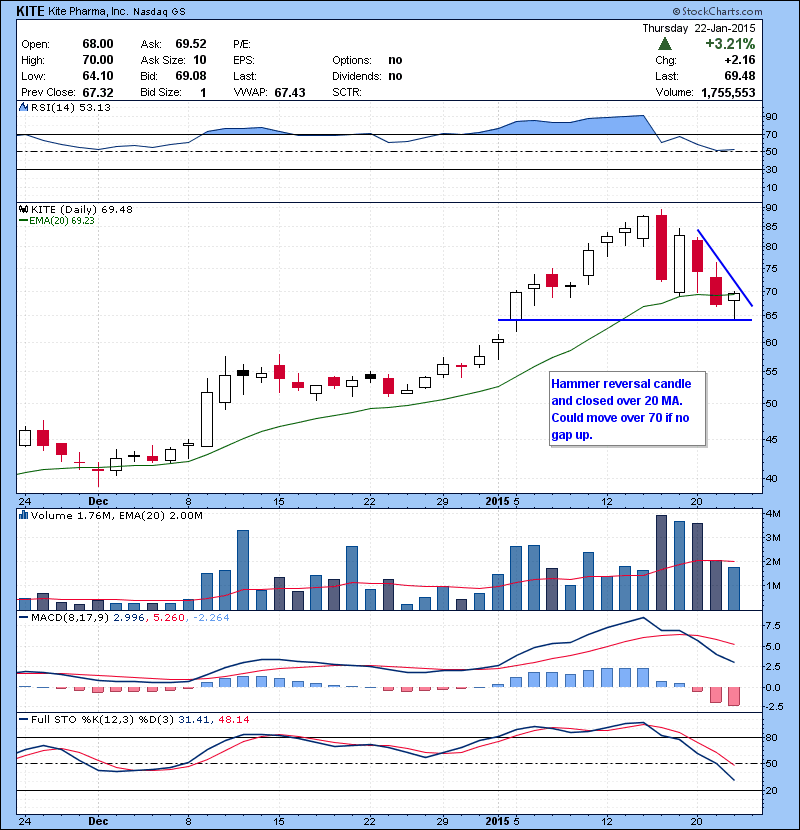This screenshot has width=800, height=830.
Task: Click the volume bars icon beside Volume 1.76M
Action: (x=23, y=515)
